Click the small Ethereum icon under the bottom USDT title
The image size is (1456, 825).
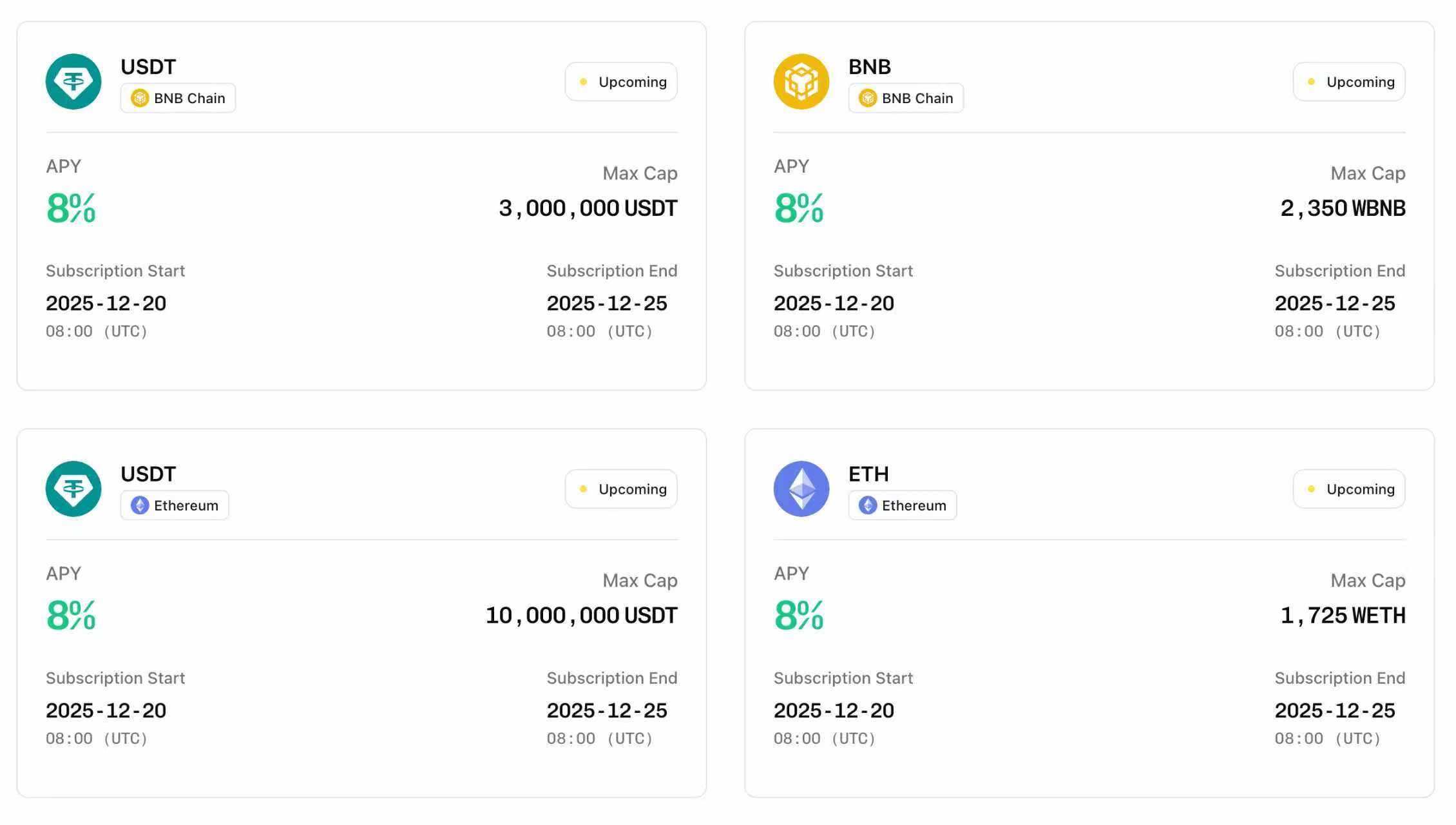pyautogui.click(x=139, y=506)
